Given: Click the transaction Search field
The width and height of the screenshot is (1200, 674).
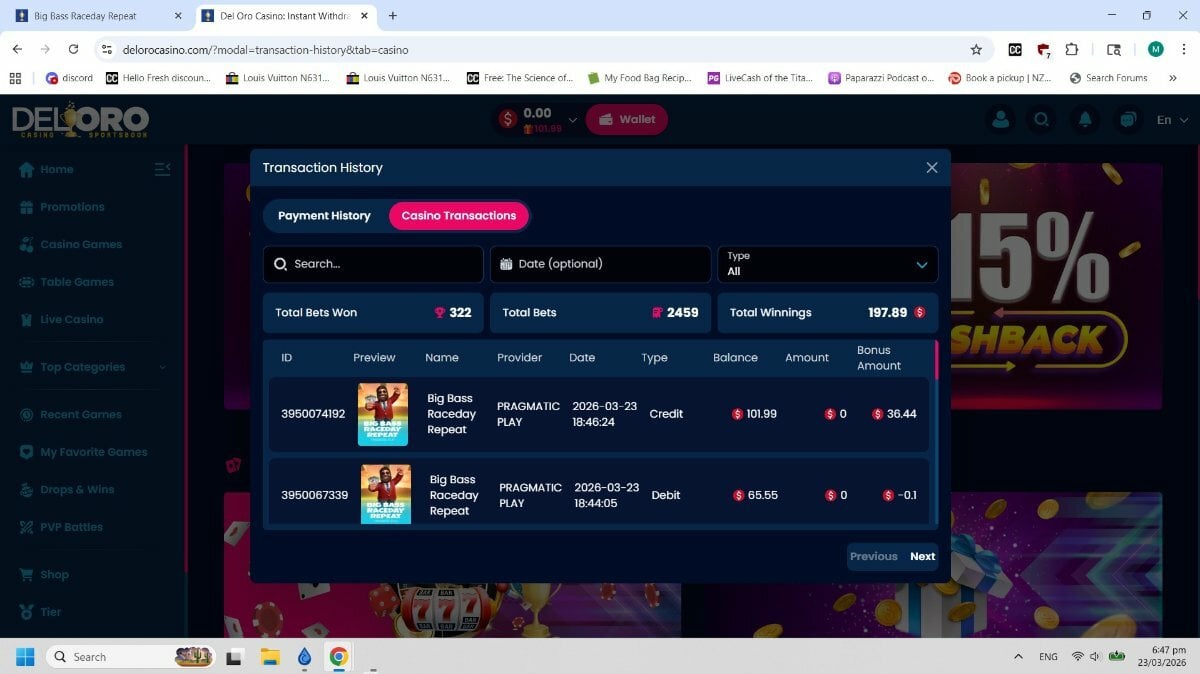Looking at the screenshot, I should (373, 264).
